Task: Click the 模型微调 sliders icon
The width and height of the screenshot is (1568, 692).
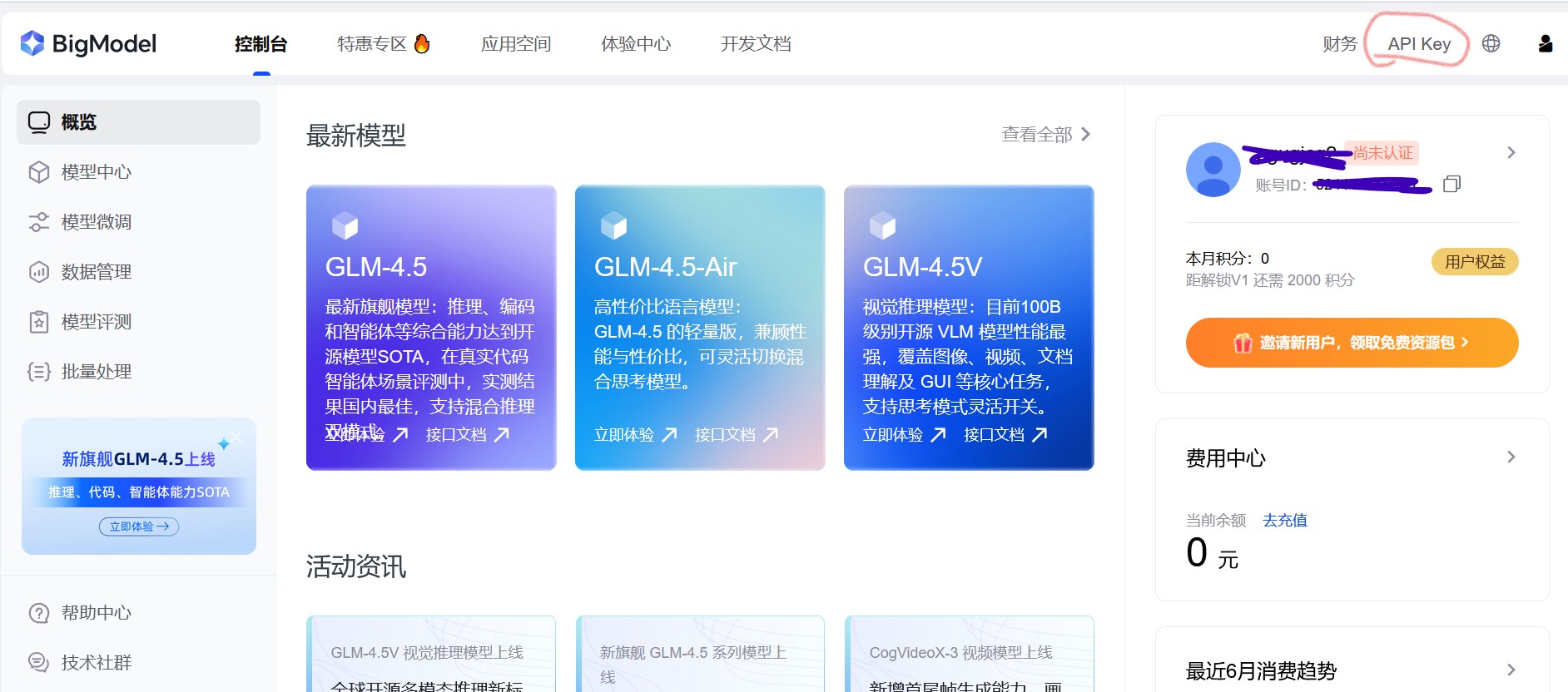Action: tap(39, 222)
